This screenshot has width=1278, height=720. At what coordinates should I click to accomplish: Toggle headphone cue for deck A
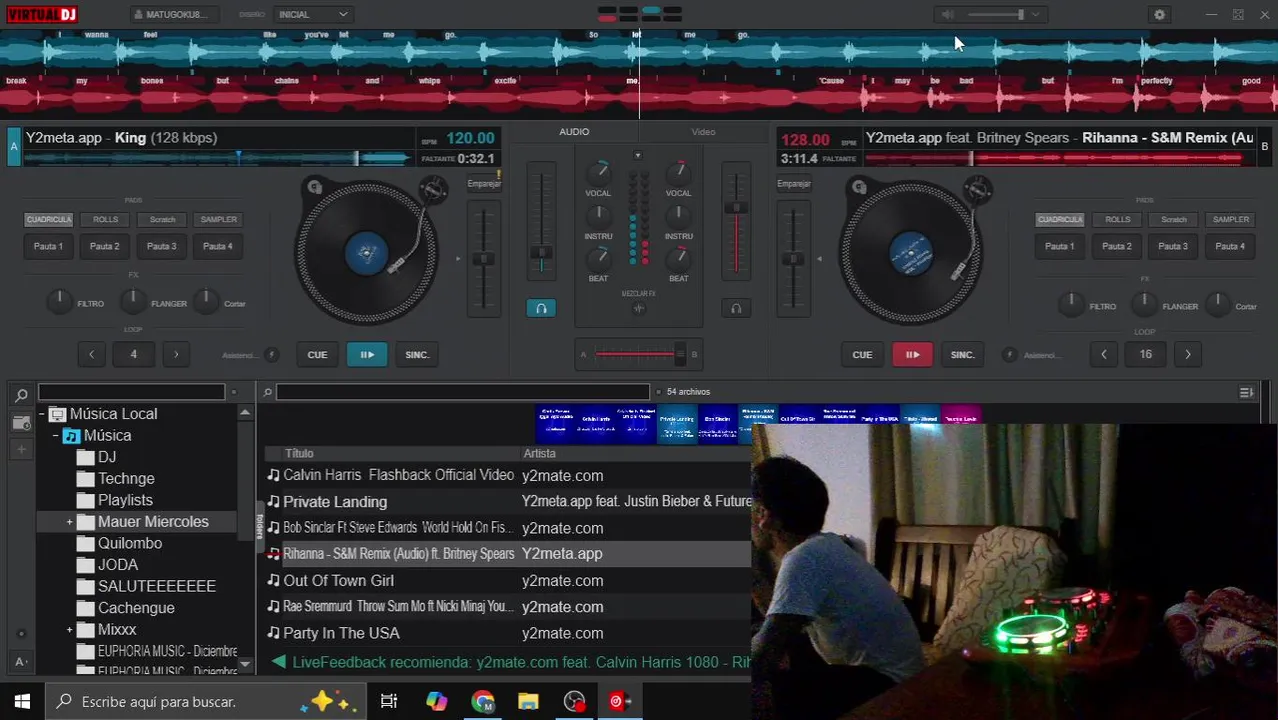[x=541, y=308]
